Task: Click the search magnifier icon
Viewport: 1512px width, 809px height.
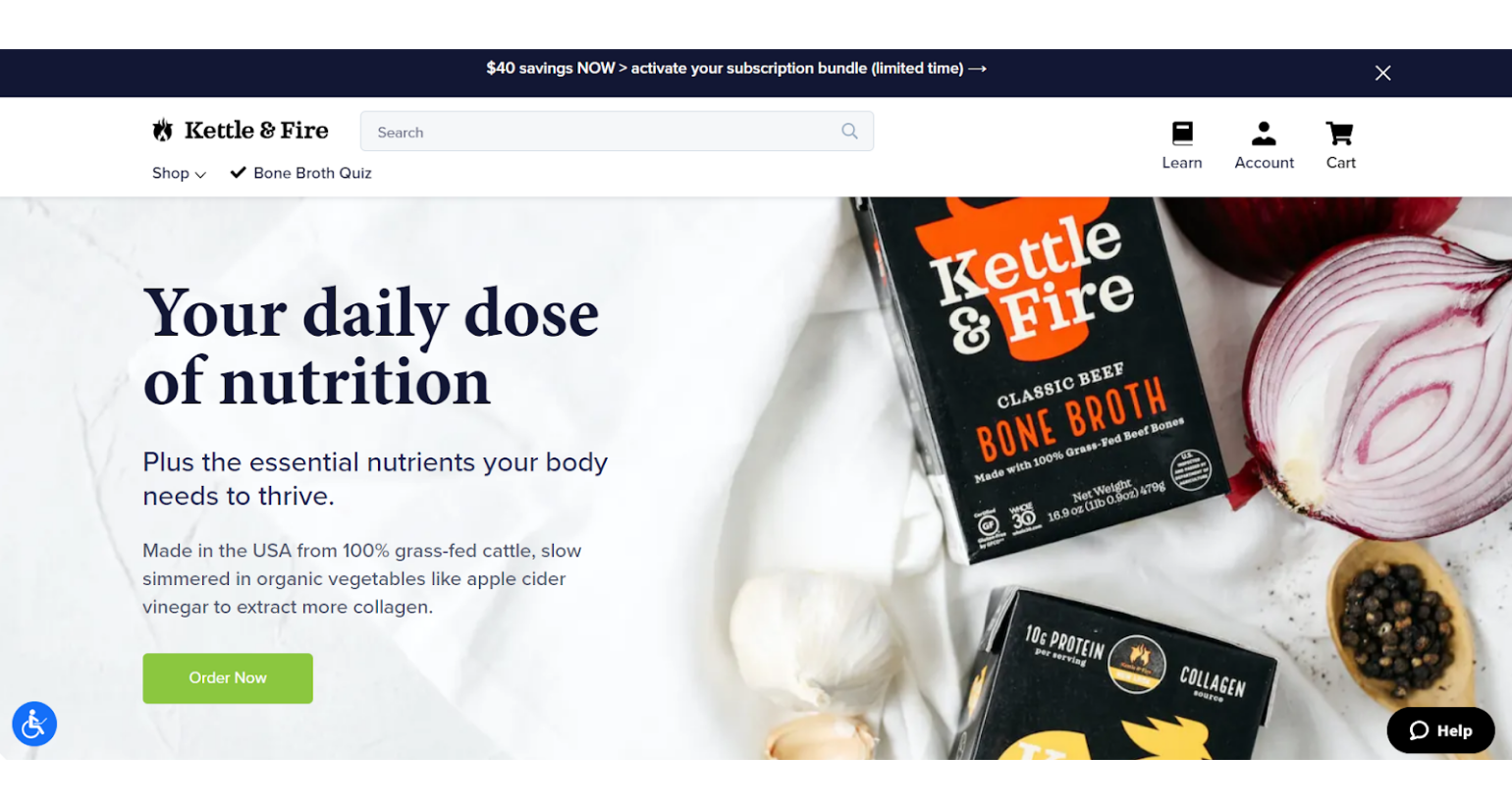Action: [x=849, y=132]
